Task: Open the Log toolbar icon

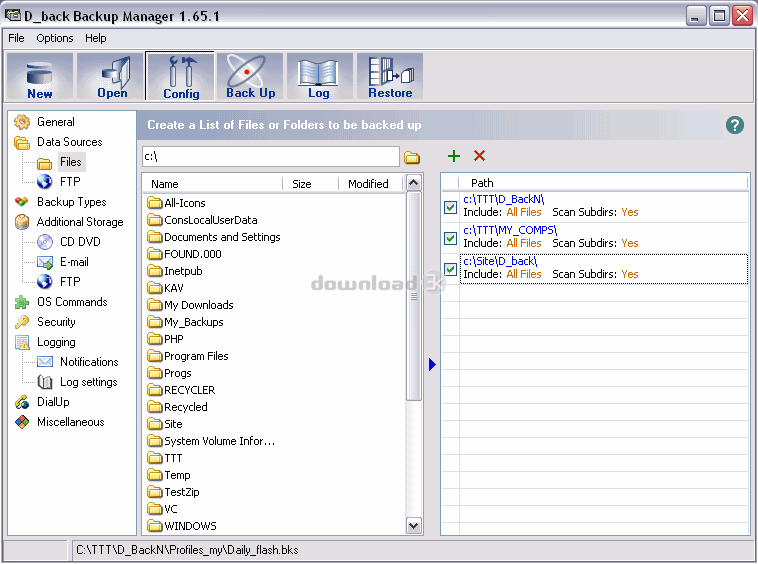Action: 319,77
